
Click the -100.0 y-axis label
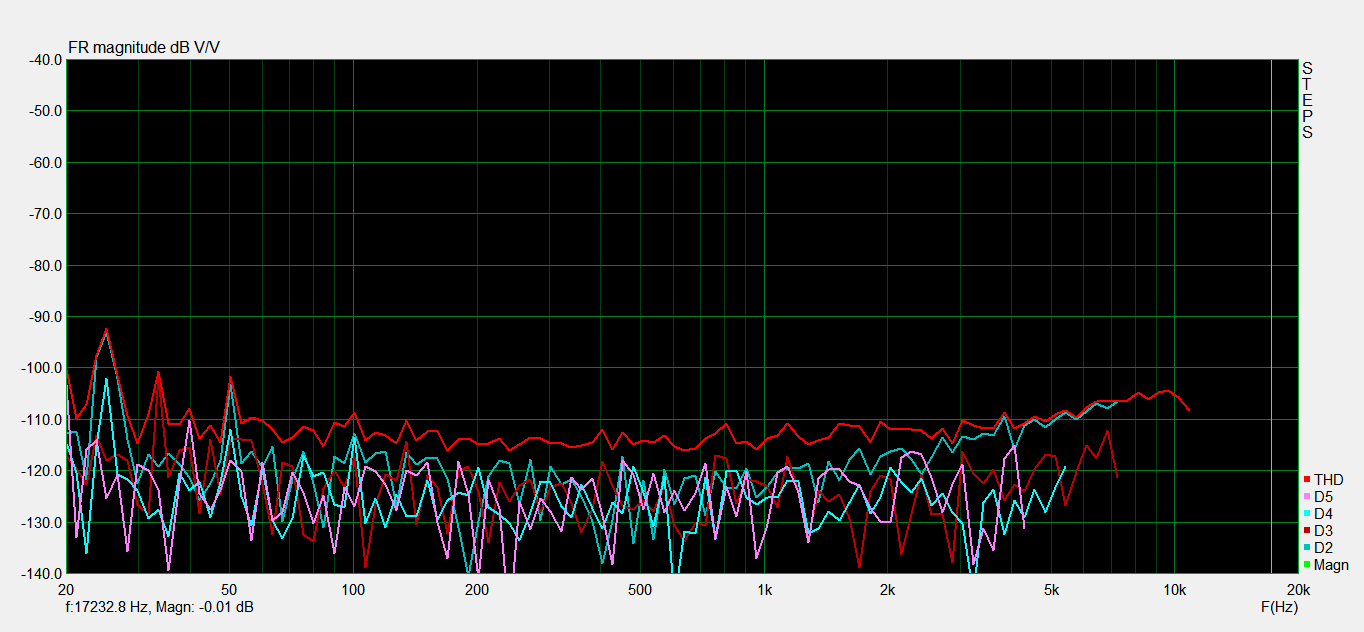click(41, 368)
